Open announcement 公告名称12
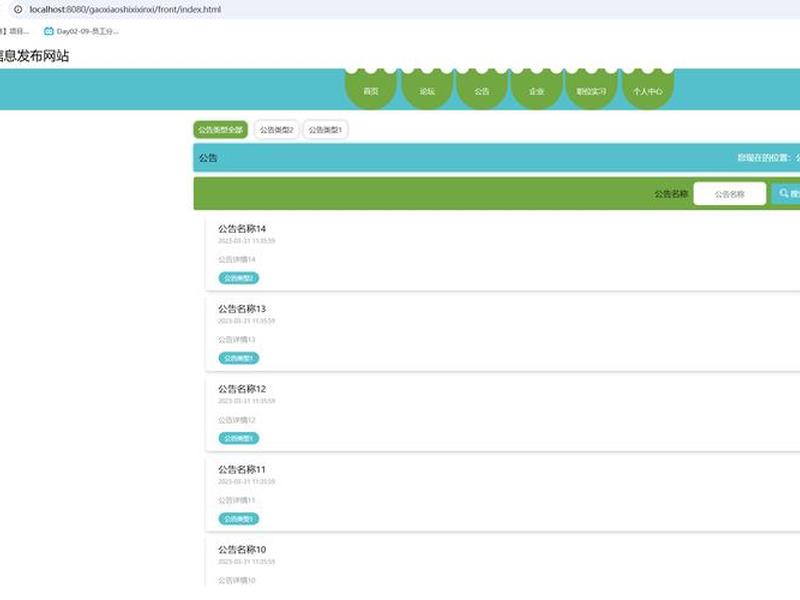Viewport: 800px width, 600px height. (242, 389)
